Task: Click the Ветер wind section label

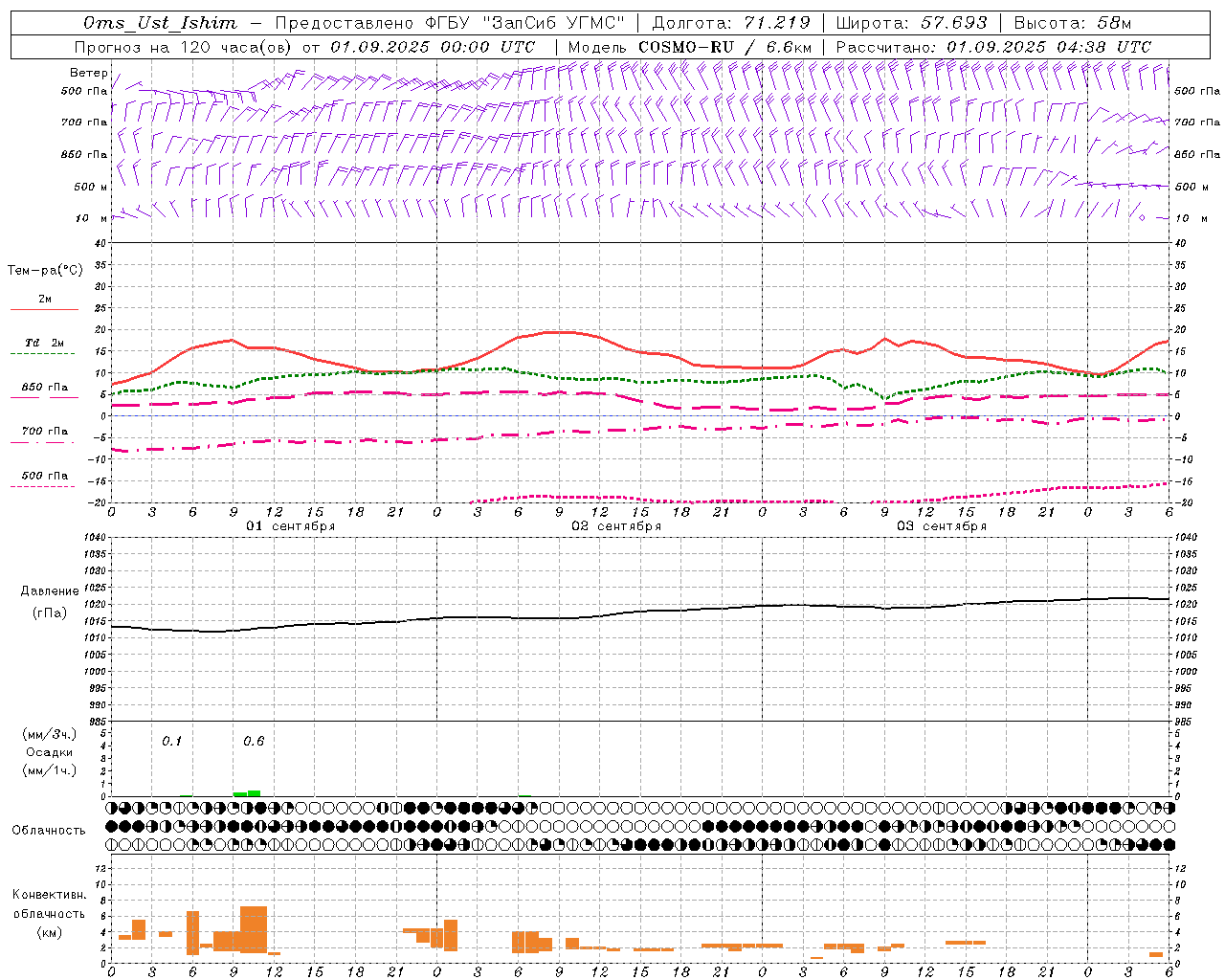Action: (88, 73)
